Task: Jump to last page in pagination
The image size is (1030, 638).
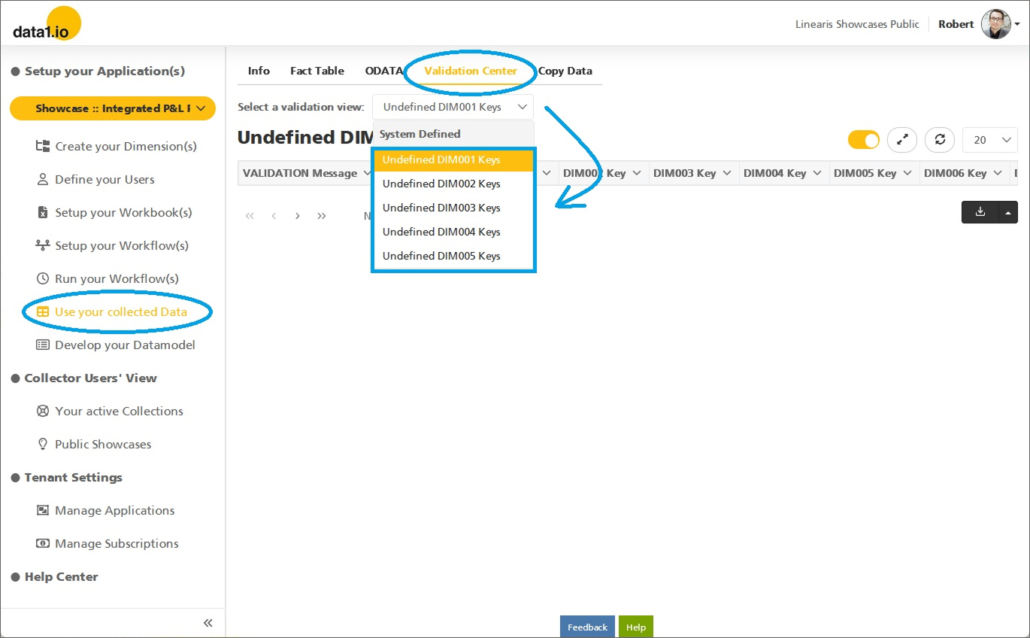Action: click(x=321, y=216)
